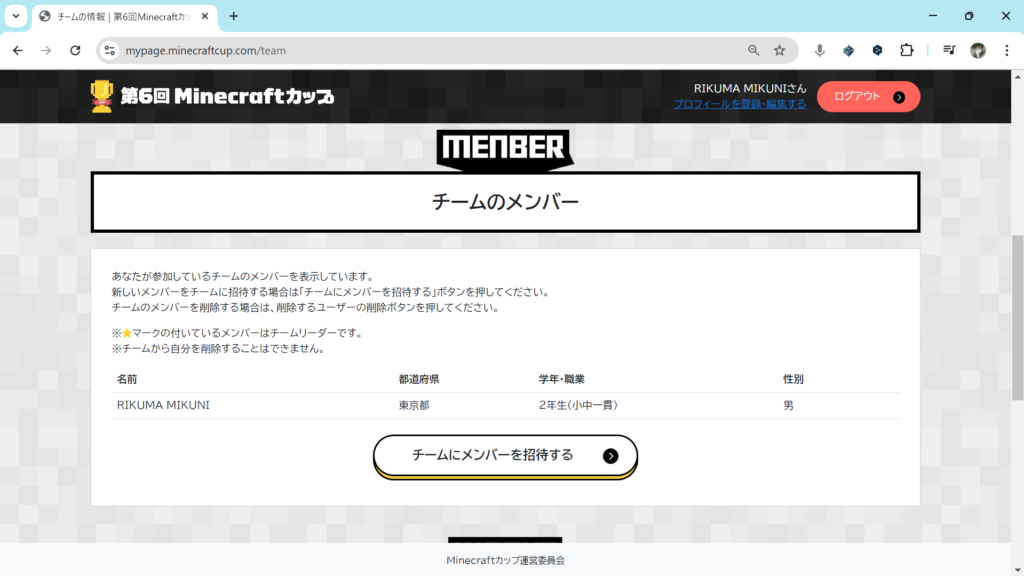This screenshot has height=576, width=1024.
Task: Open a new browser tab
Action: [234, 16]
